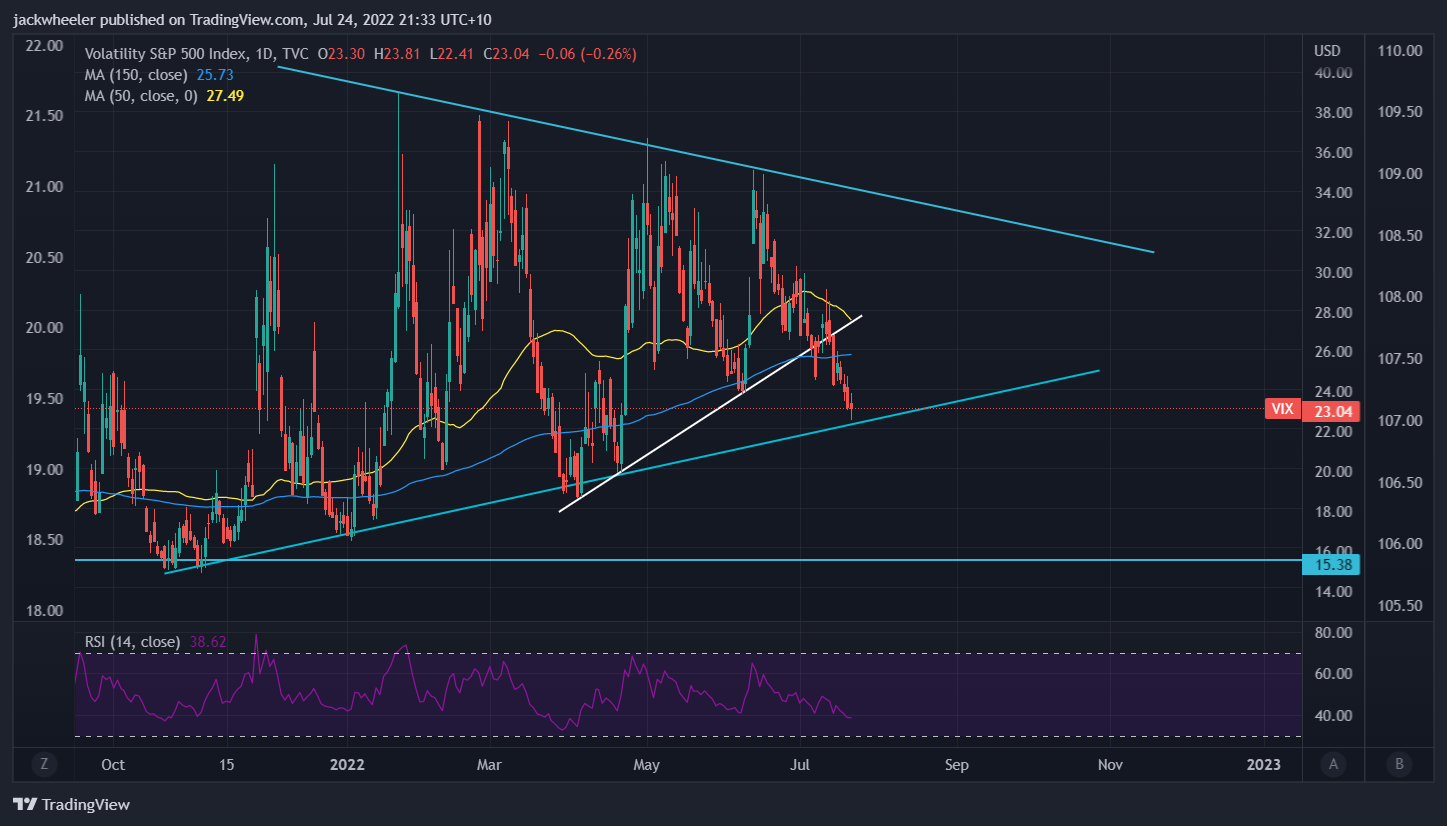
Task: Click the 18.00 left scale label
Action: pyautogui.click(x=42, y=611)
